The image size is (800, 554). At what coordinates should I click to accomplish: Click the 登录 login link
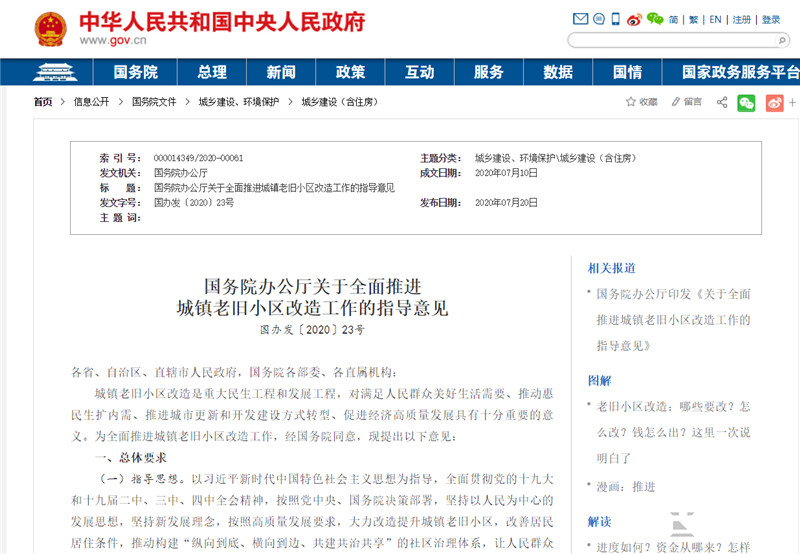tap(771, 19)
